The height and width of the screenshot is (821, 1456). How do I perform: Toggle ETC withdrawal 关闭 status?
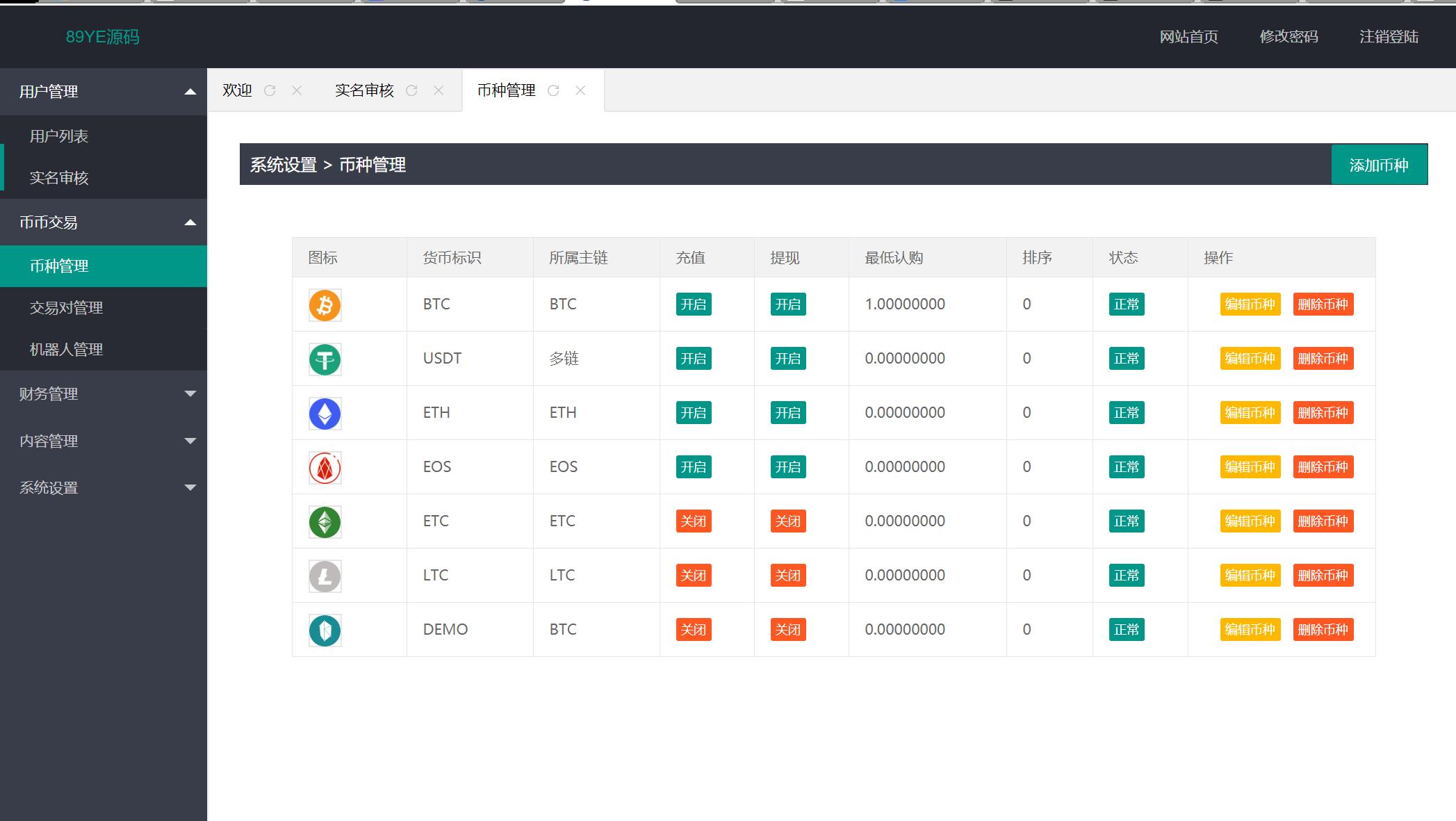coord(787,521)
